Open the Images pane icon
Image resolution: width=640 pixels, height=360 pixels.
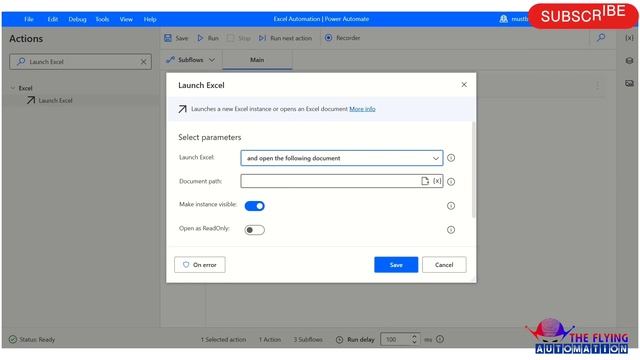629,83
